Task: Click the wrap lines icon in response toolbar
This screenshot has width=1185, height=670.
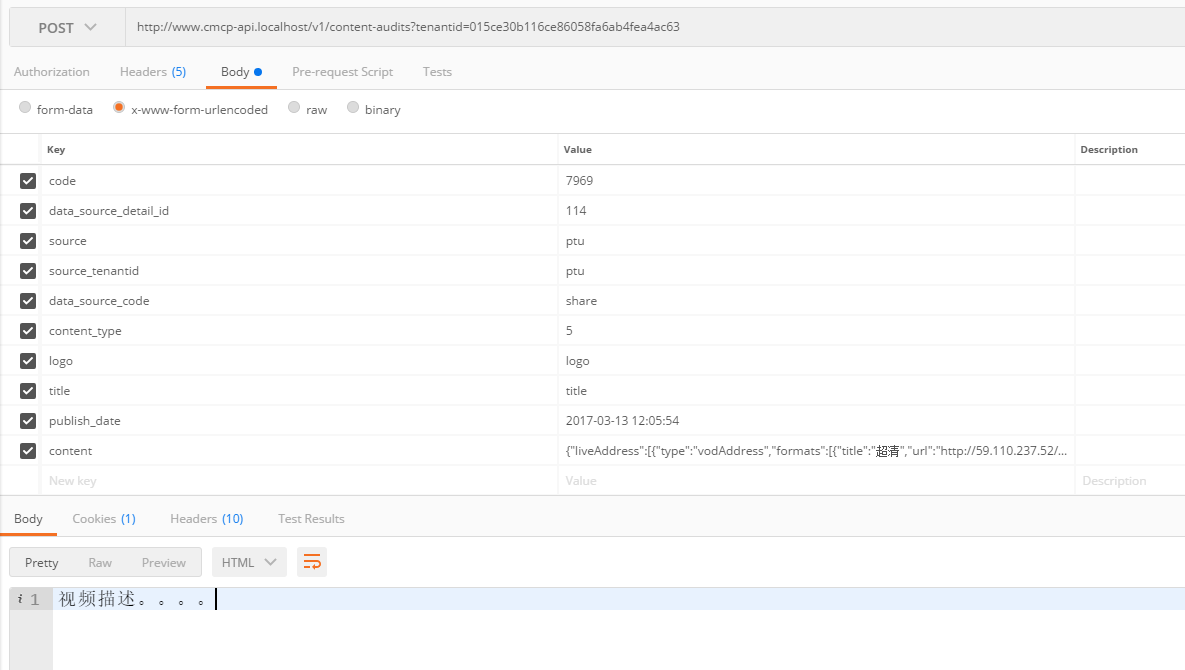Action: [312, 562]
